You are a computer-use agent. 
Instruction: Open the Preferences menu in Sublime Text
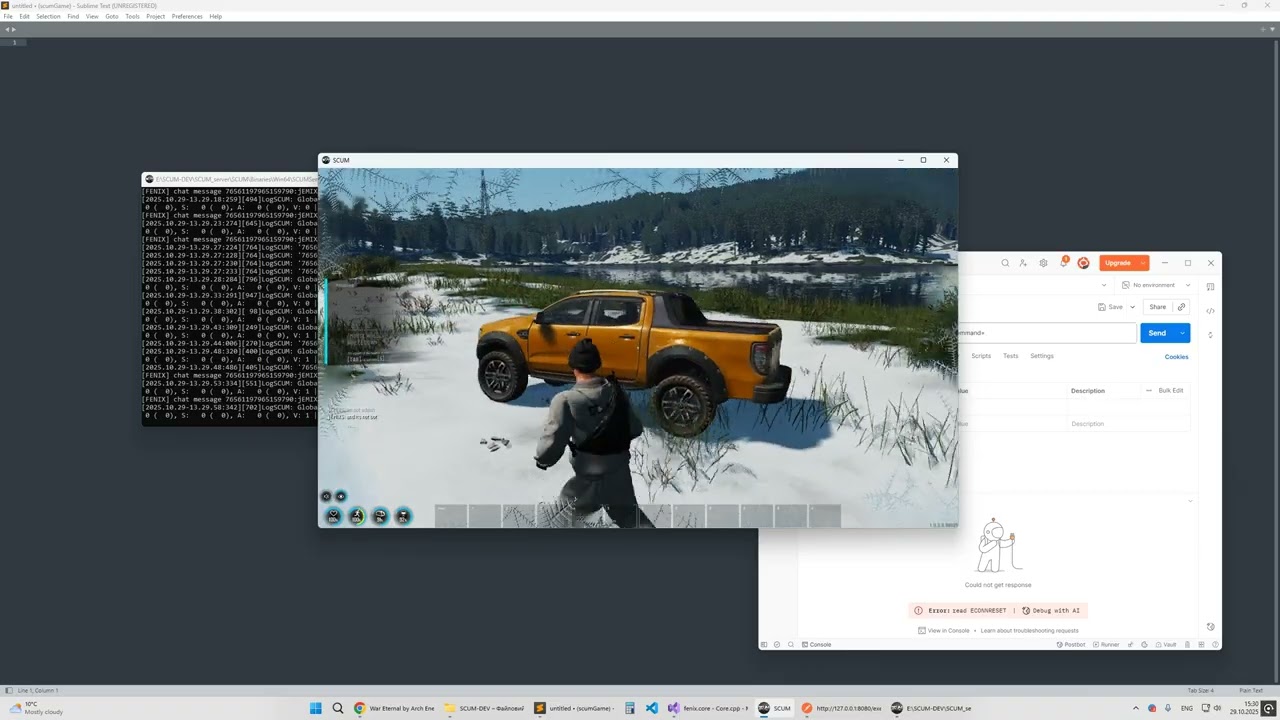click(187, 16)
